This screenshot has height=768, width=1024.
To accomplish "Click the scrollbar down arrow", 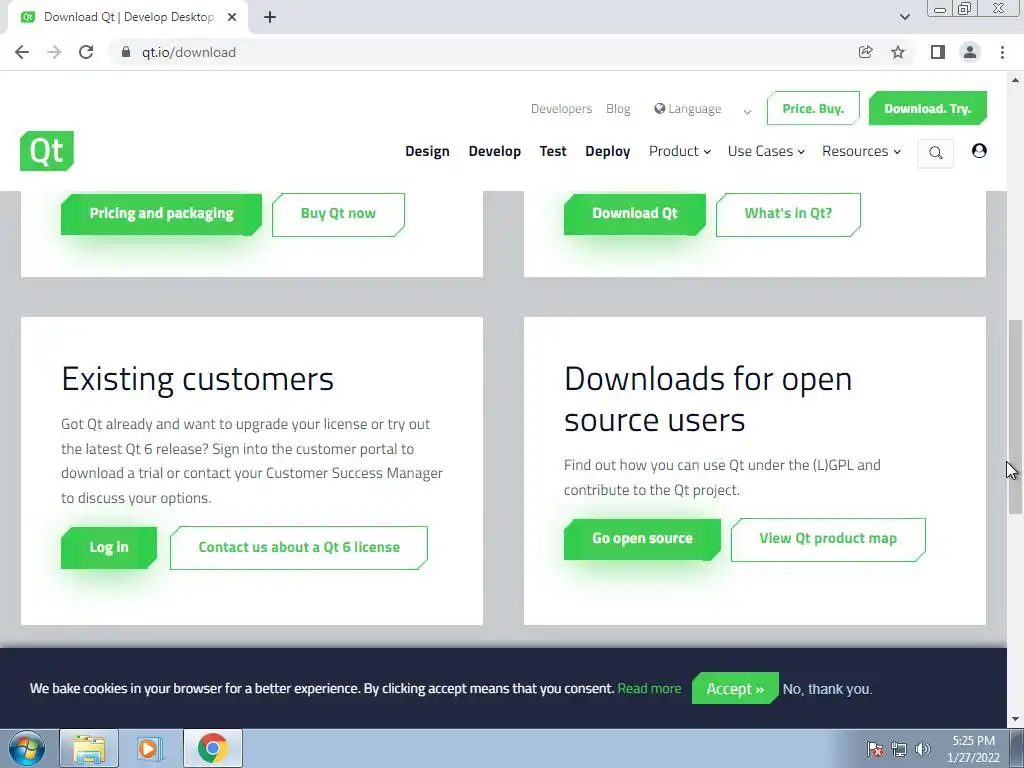I will pos(1015,720).
